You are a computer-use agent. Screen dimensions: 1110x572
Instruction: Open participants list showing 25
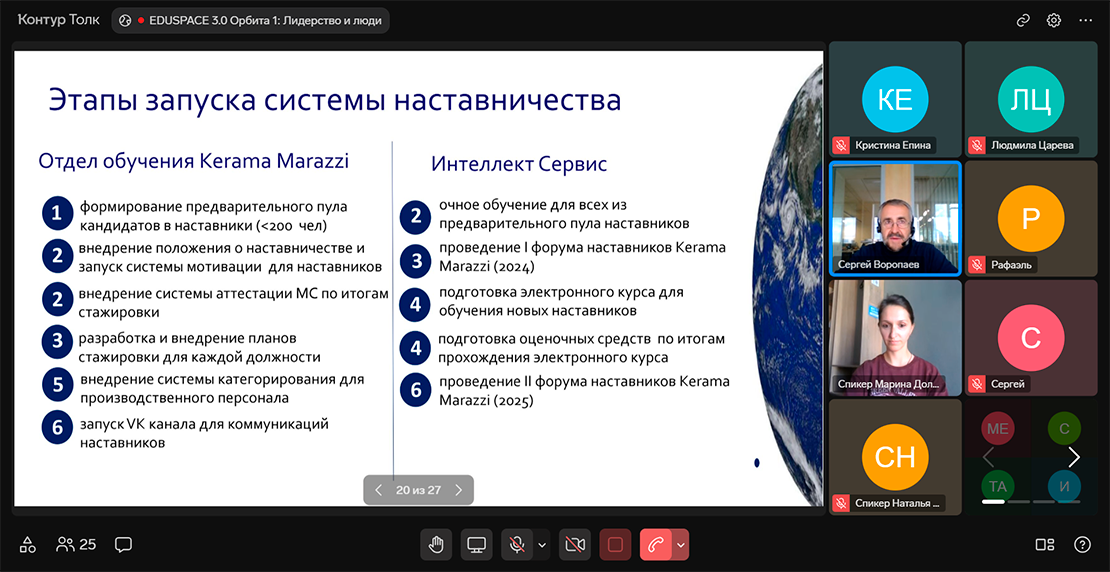76,544
